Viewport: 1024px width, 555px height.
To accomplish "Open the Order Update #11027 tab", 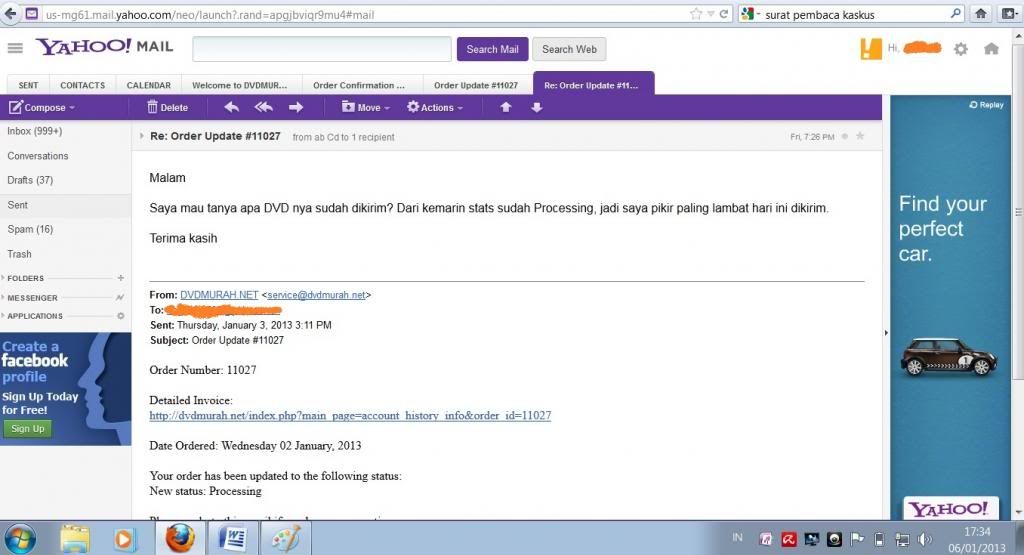I will pos(475,86).
